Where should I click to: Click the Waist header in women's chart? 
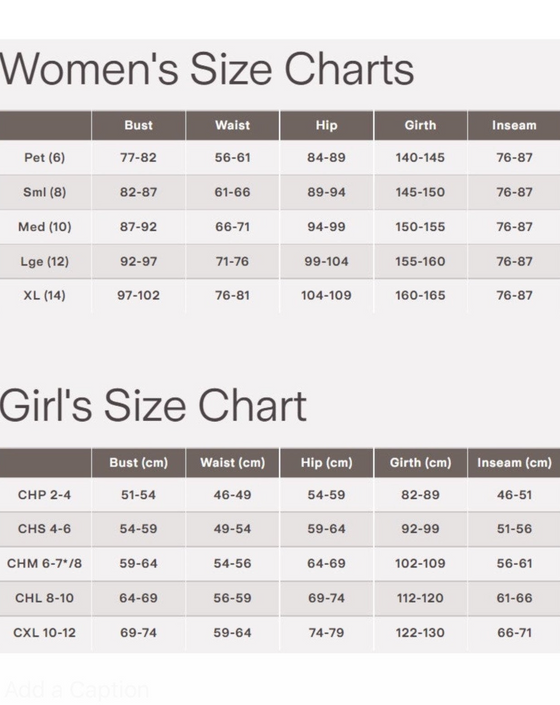tap(232, 125)
